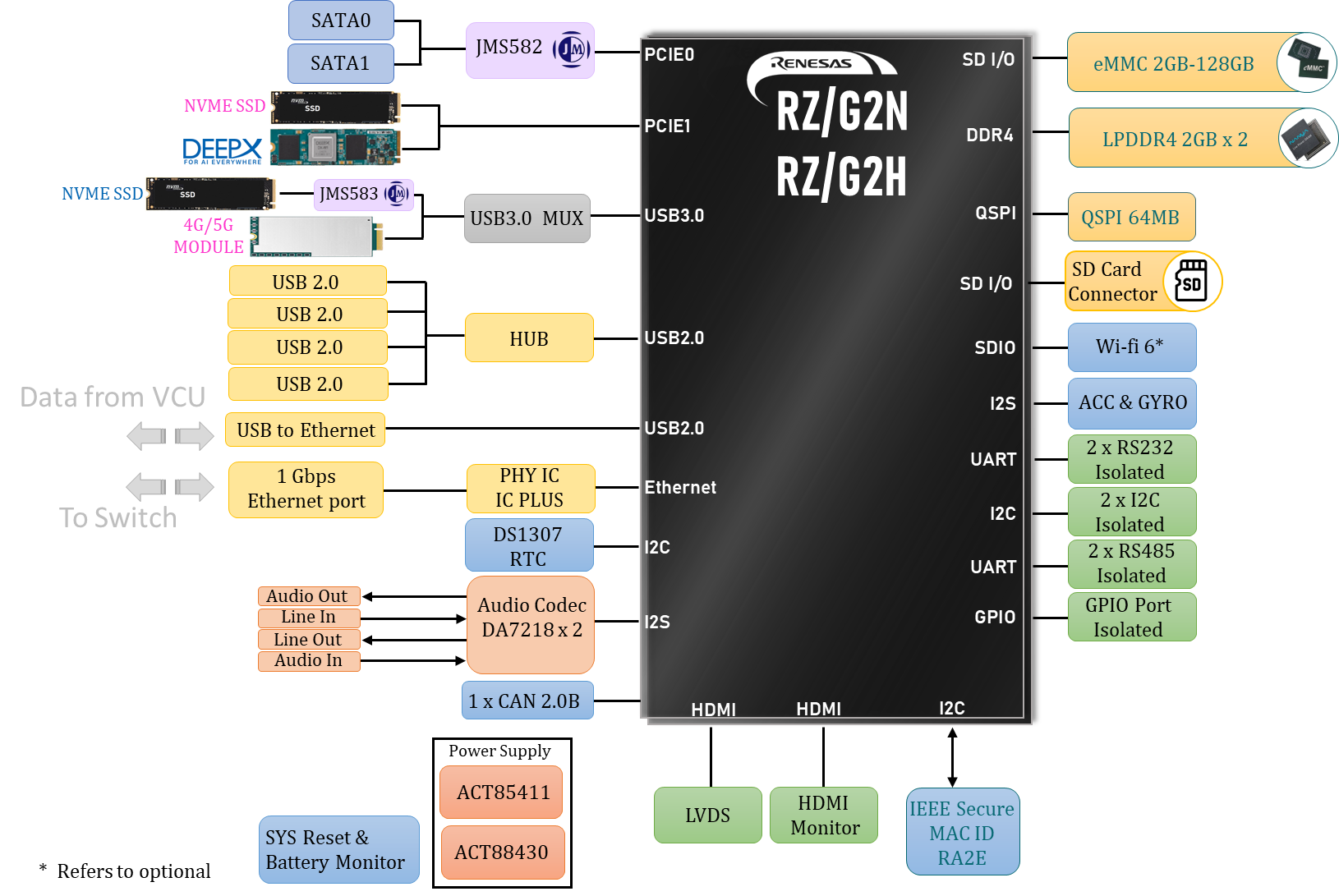Select the LVDS block
This screenshot has height=896, width=1339.
pos(708,816)
